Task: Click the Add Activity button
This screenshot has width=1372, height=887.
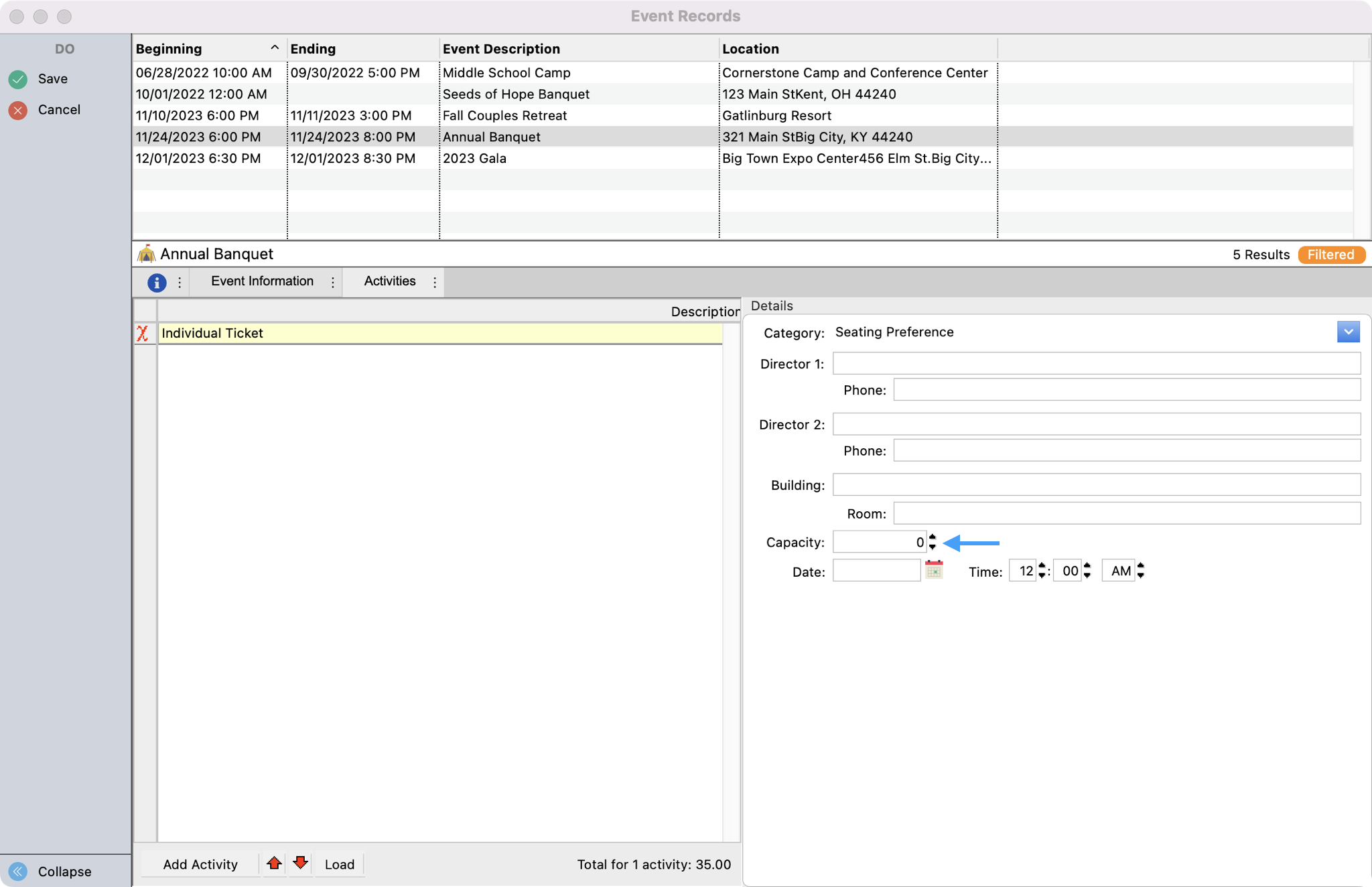Action: (200, 864)
